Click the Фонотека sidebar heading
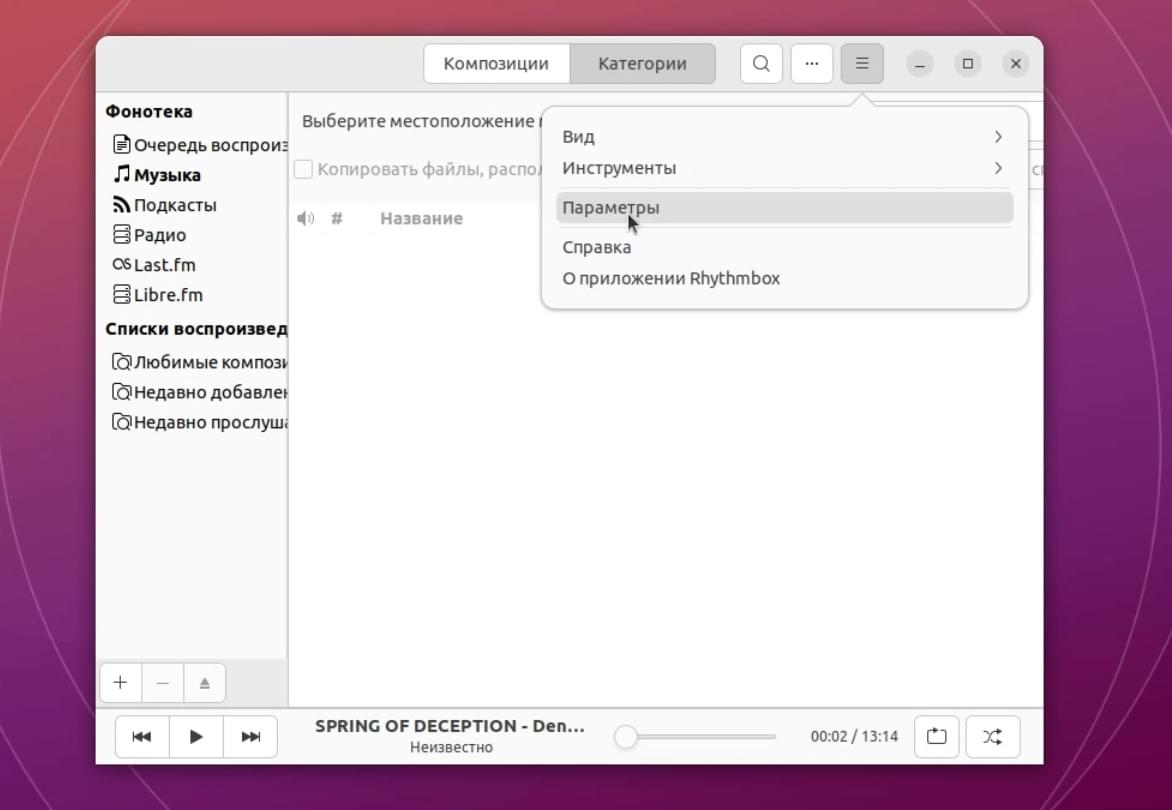The height and width of the screenshot is (810, 1172). [149, 111]
